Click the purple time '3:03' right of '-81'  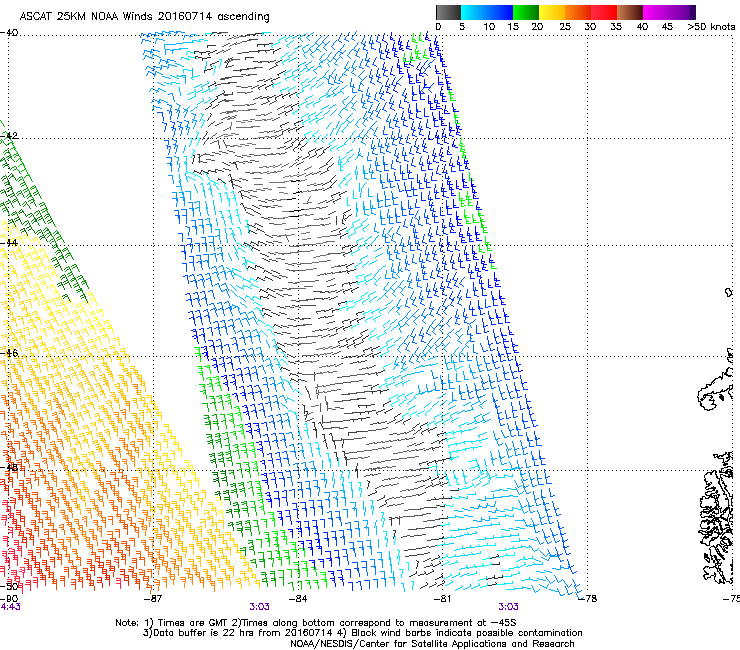coord(508,607)
